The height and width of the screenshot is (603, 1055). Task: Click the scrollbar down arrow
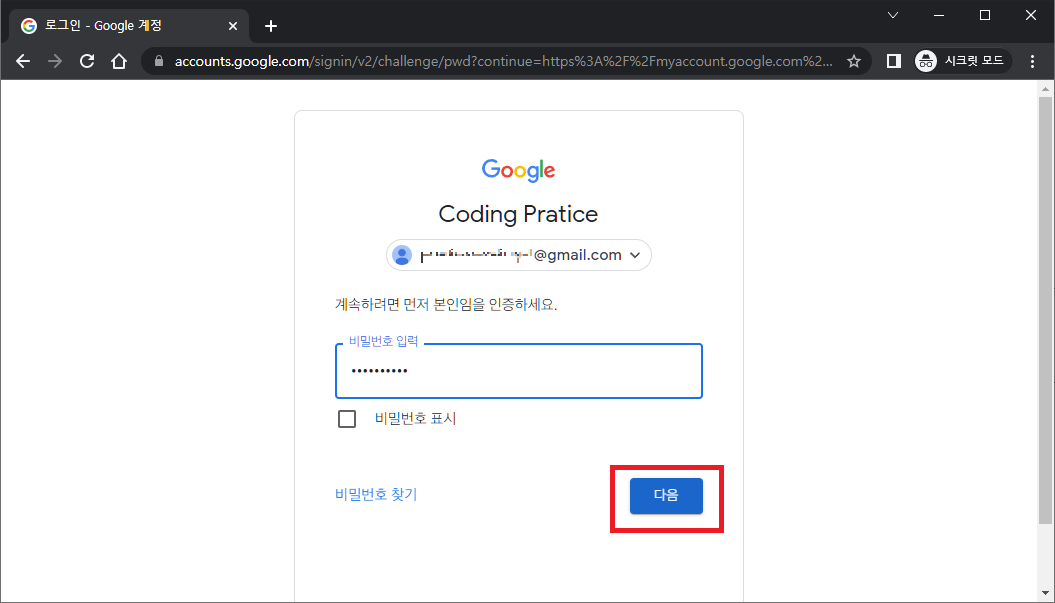(x=1045, y=594)
